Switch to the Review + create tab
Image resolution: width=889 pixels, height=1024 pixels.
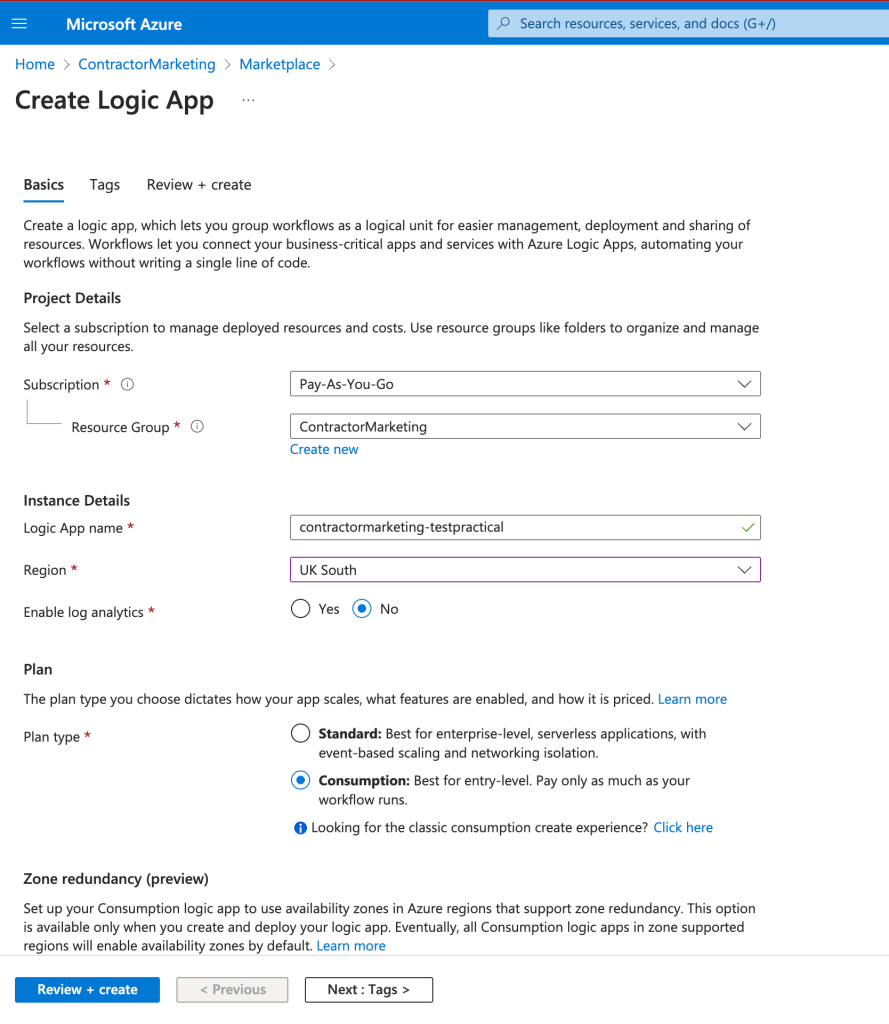[199, 185]
